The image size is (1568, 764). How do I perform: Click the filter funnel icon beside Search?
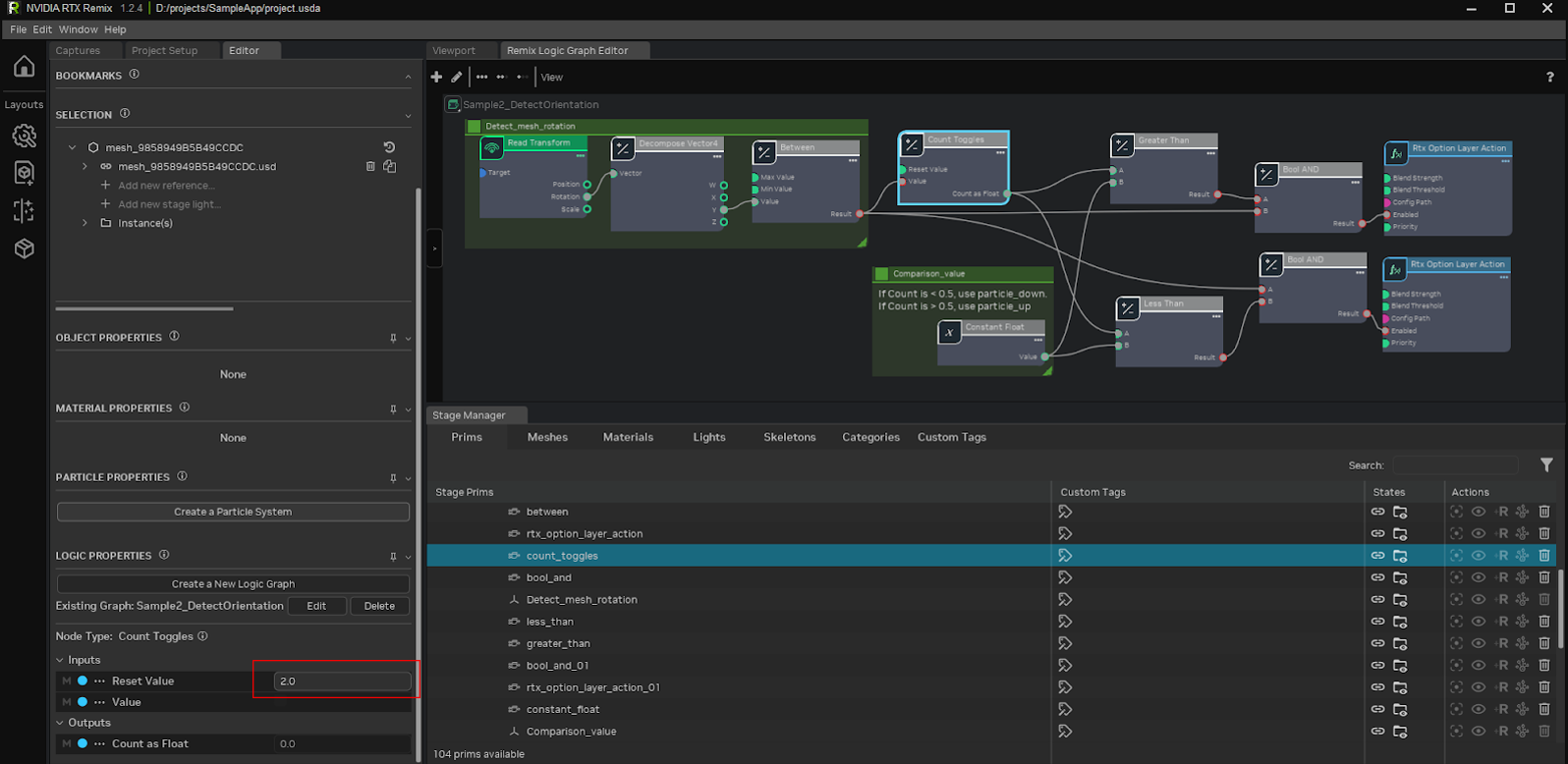[1546, 464]
